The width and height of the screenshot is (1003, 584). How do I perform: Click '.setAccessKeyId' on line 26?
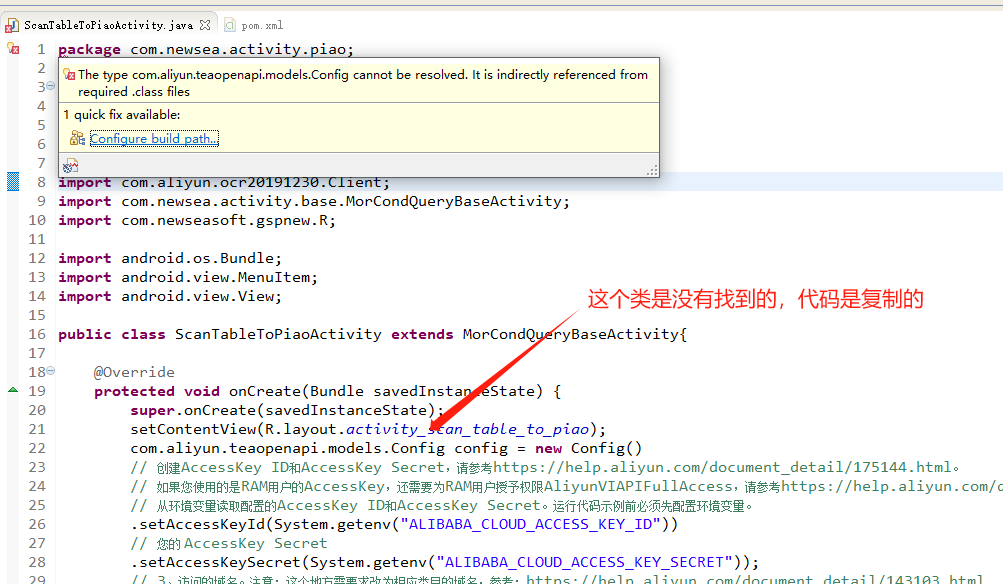(x=198, y=525)
